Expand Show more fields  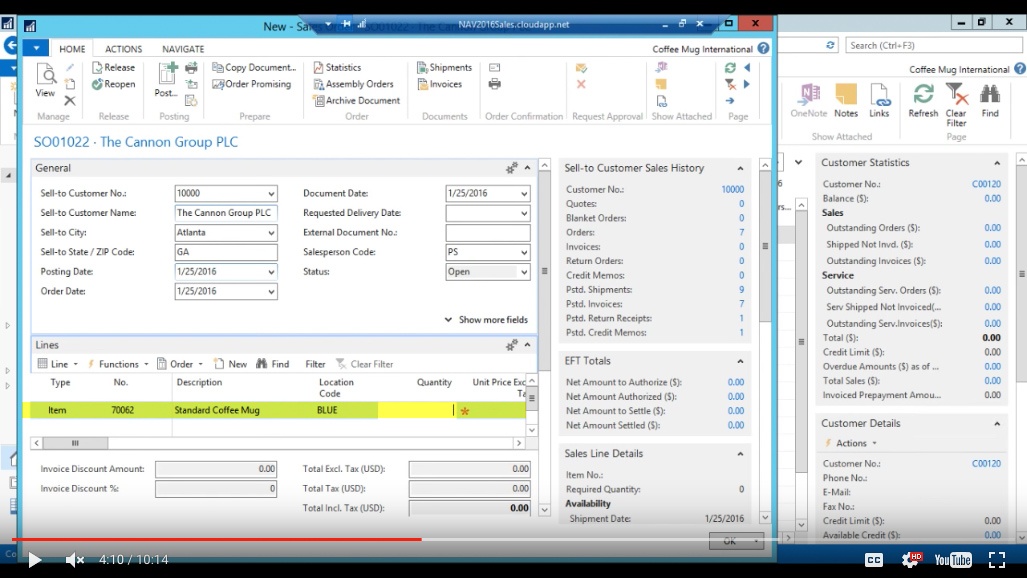pos(486,320)
